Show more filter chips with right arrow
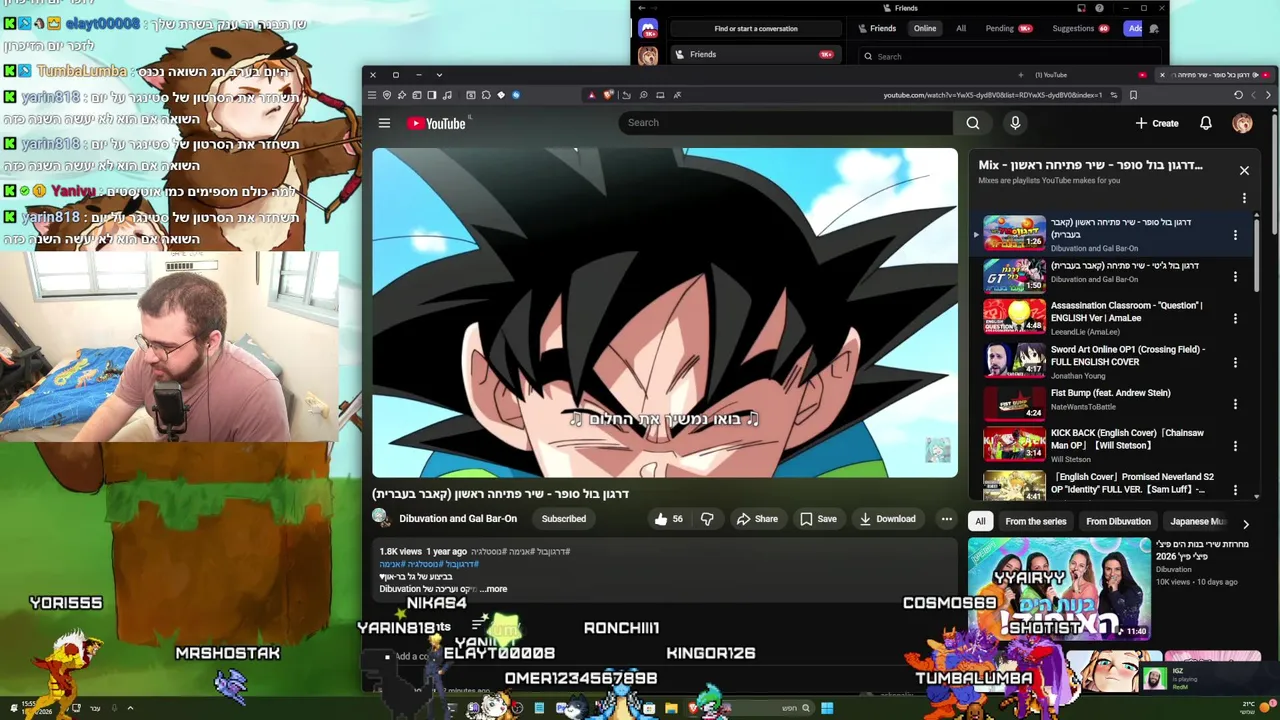Image resolution: width=1280 pixels, height=720 pixels. click(x=1246, y=524)
